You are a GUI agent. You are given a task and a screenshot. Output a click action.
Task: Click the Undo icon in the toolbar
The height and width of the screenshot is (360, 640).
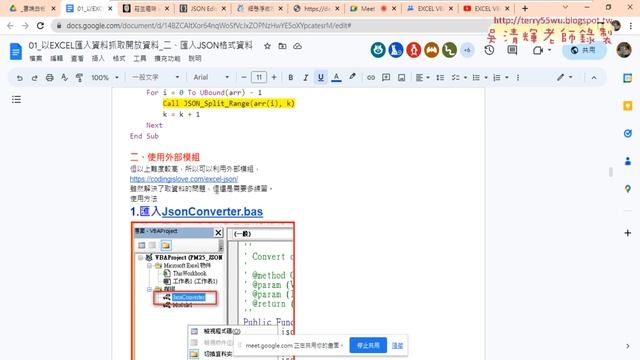tap(19, 78)
